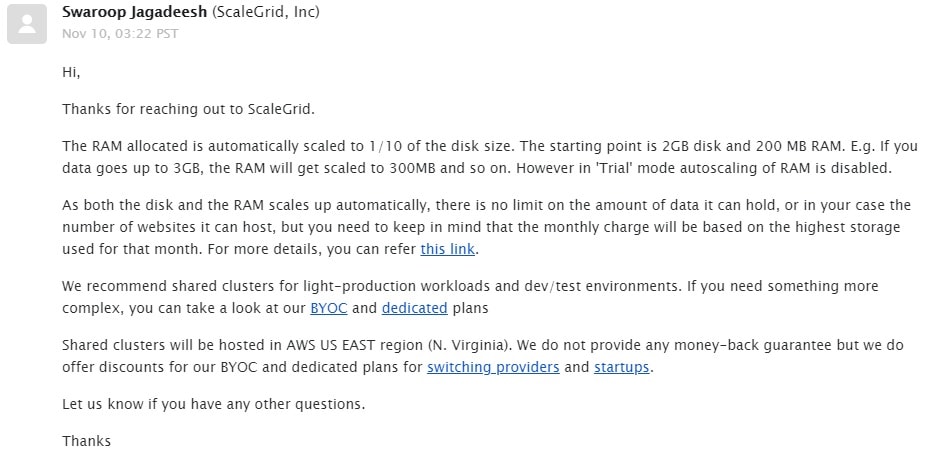The width and height of the screenshot is (943, 459).
Task: Click the 'Hi,' greeting line
Action: (x=71, y=73)
